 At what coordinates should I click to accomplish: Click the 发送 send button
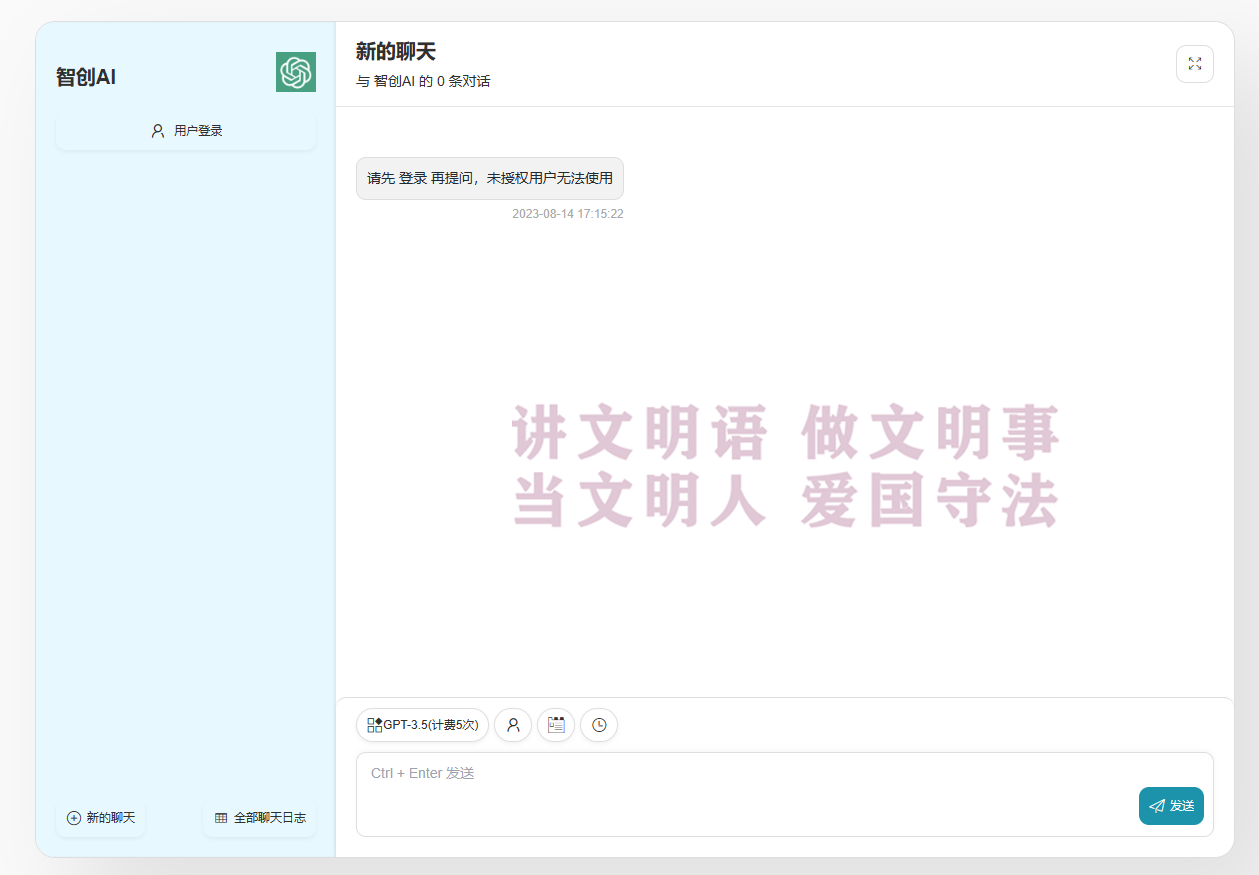[x=1171, y=806]
